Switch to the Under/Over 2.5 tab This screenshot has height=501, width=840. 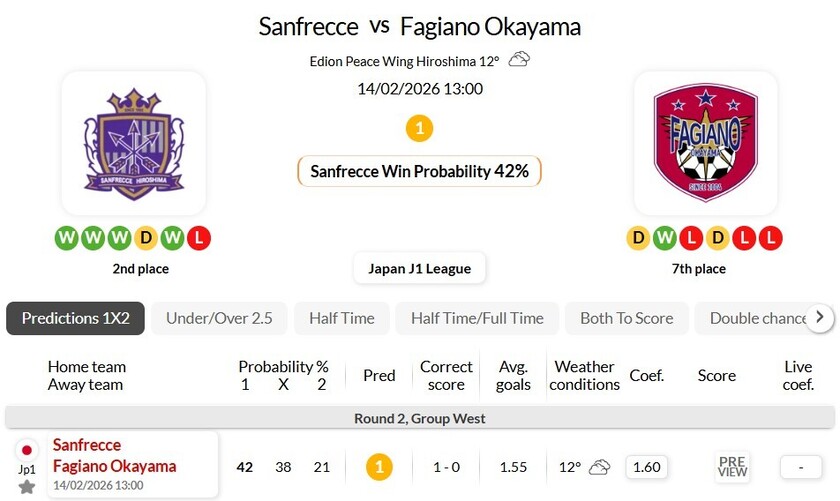coord(219,318)
